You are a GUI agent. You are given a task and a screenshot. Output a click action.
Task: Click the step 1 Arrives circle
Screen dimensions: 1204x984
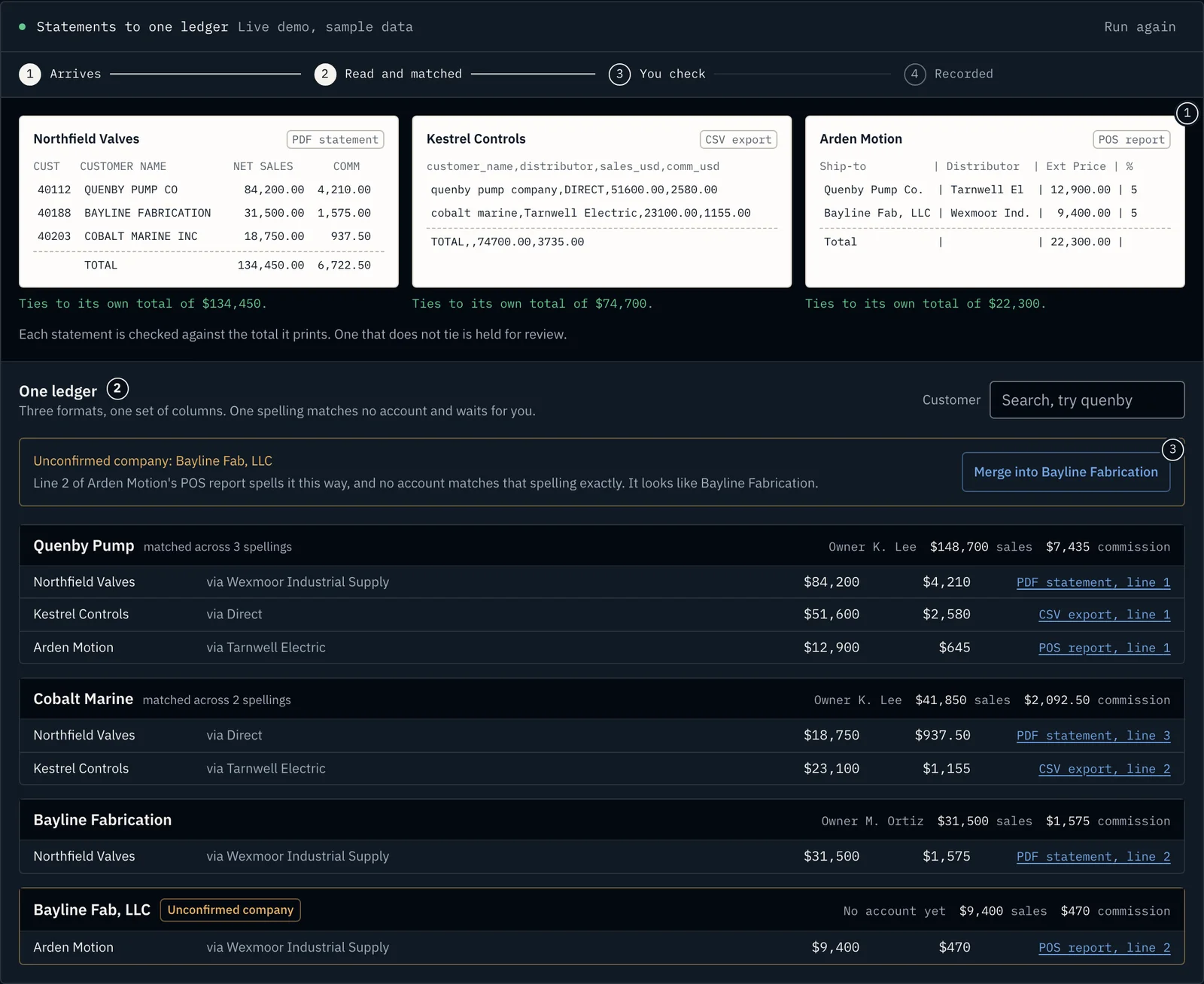(29, 74)
